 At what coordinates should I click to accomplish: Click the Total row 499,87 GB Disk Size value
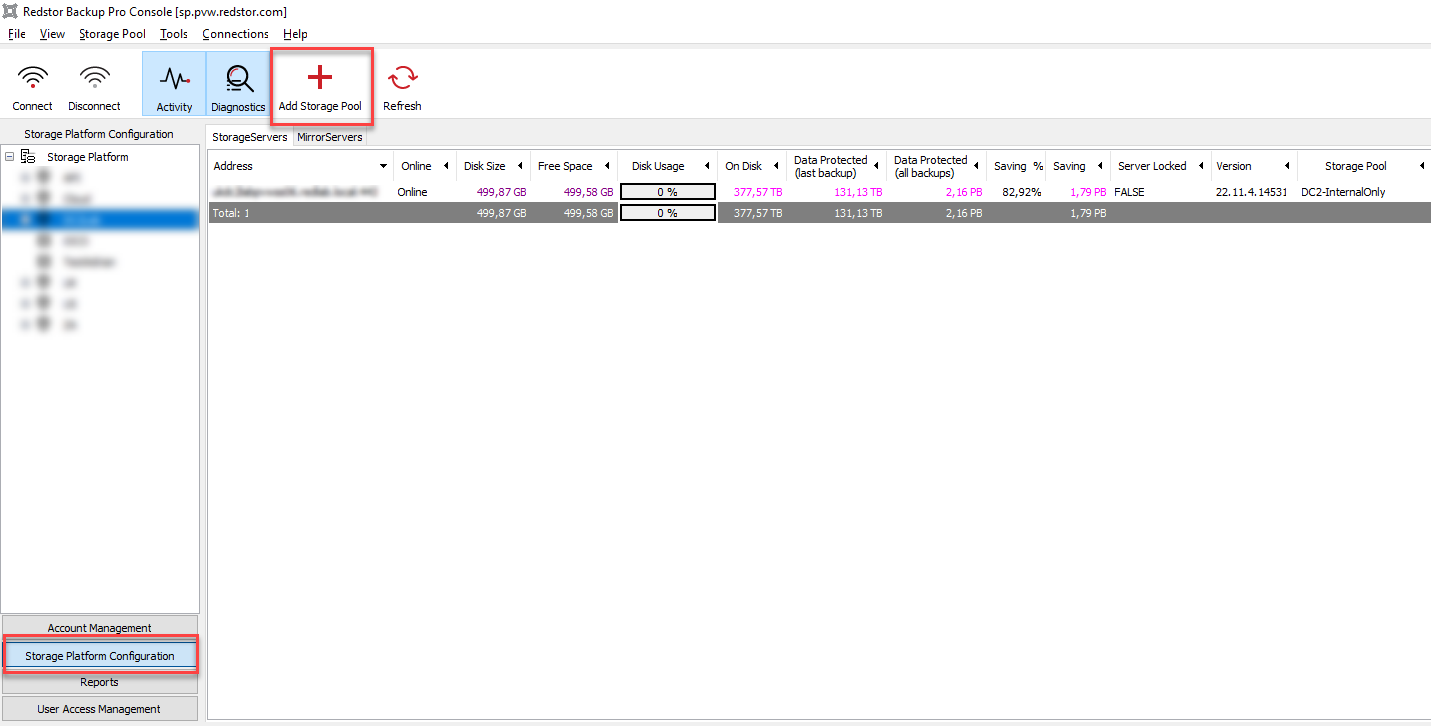pyautogui.click(x=501, y=213)
